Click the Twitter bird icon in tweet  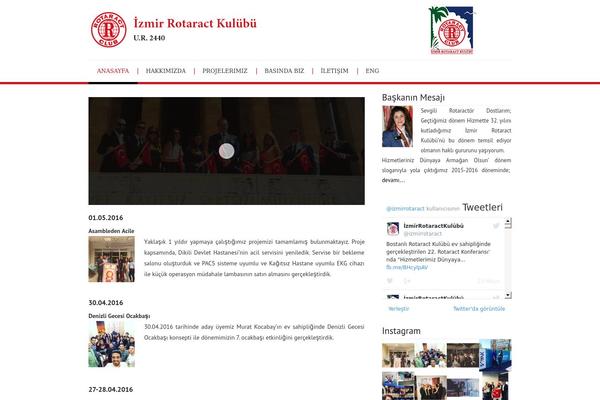(496, 226)
